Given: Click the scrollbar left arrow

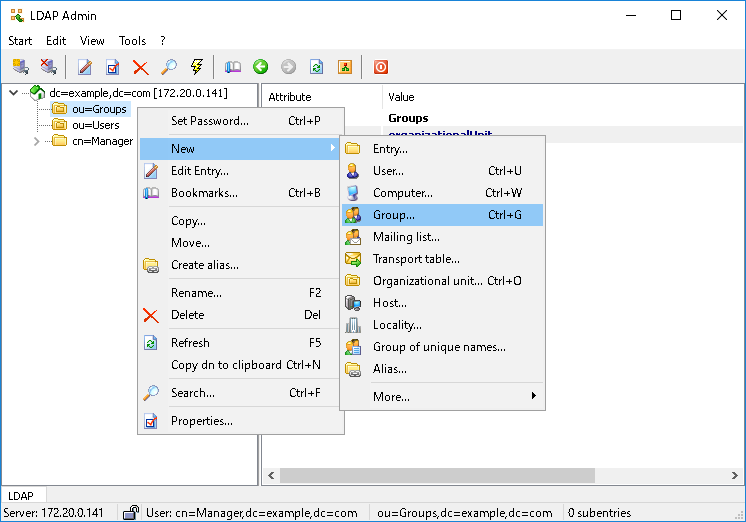Looking at the screenshot, I should pos(271,475).
